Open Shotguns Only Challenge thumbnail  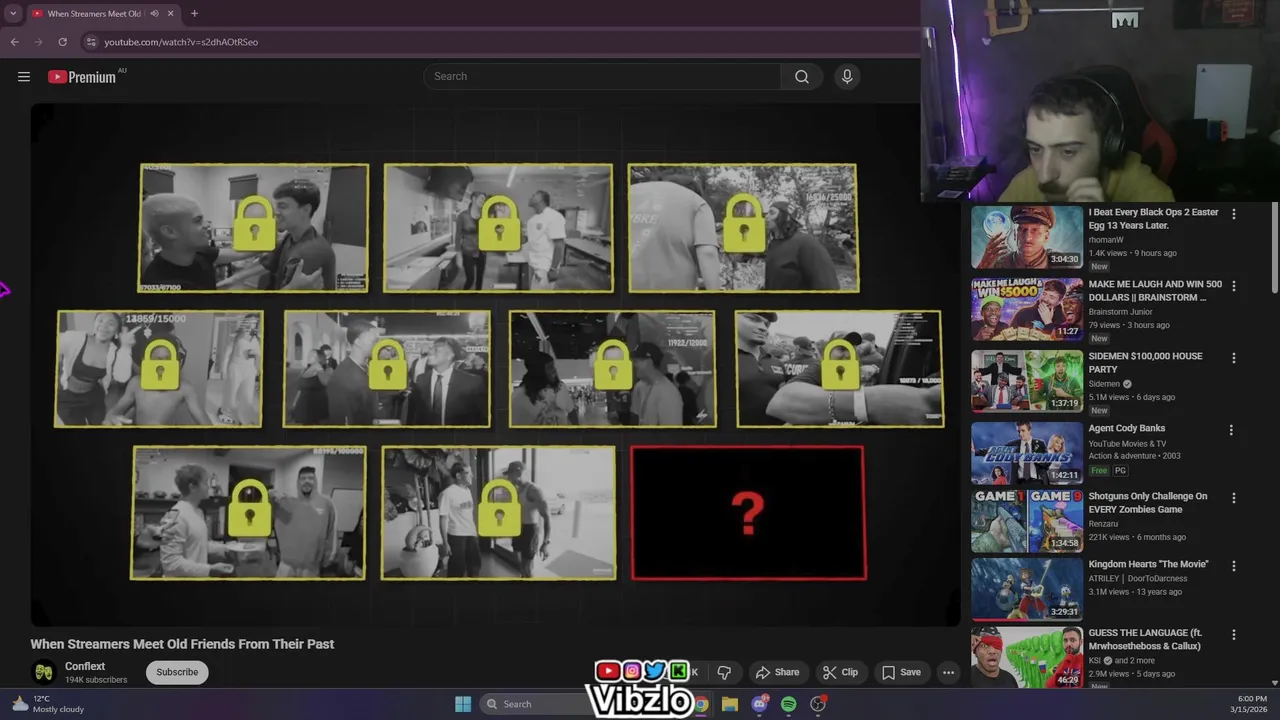coord(1027,521)
